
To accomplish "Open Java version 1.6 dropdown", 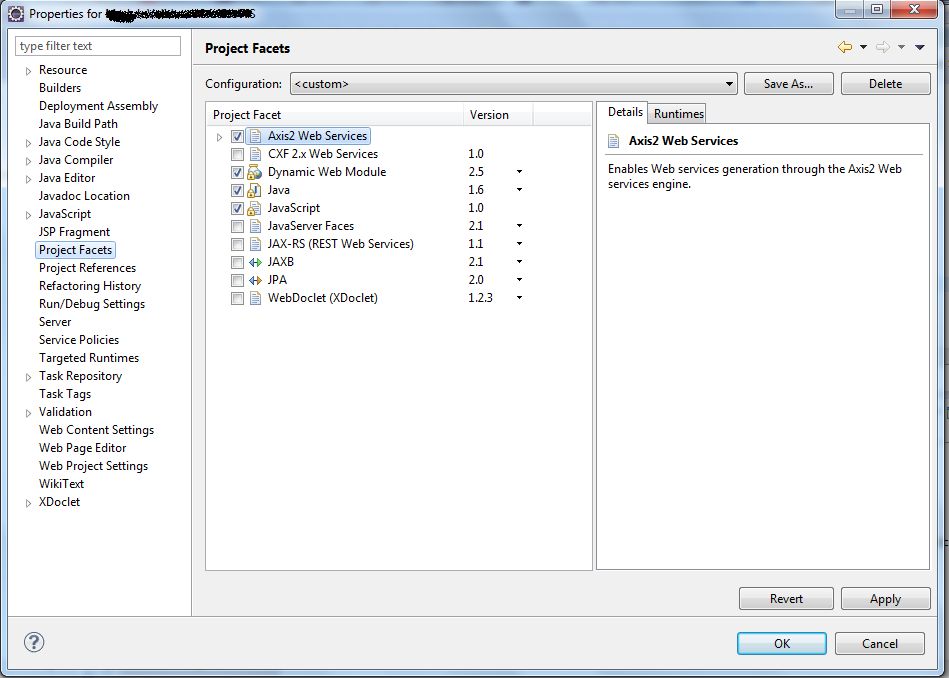I will (x=519, y=190).
